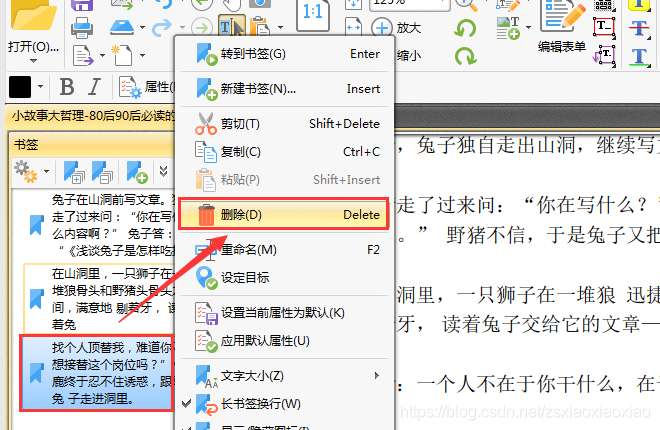
Task: Click the 编辑表单 edit form button
Action: point(562,26)
